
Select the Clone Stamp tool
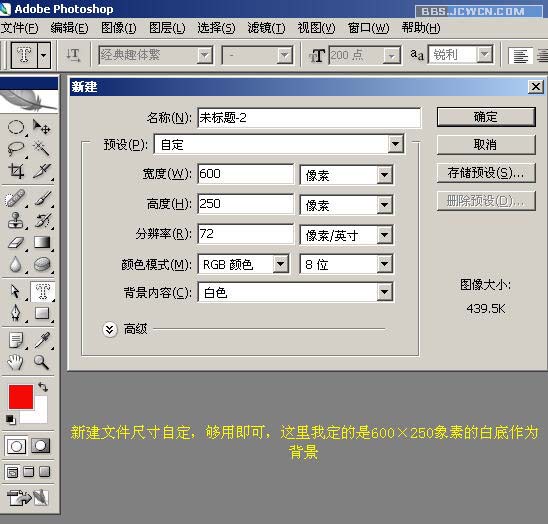pos(16,220)
